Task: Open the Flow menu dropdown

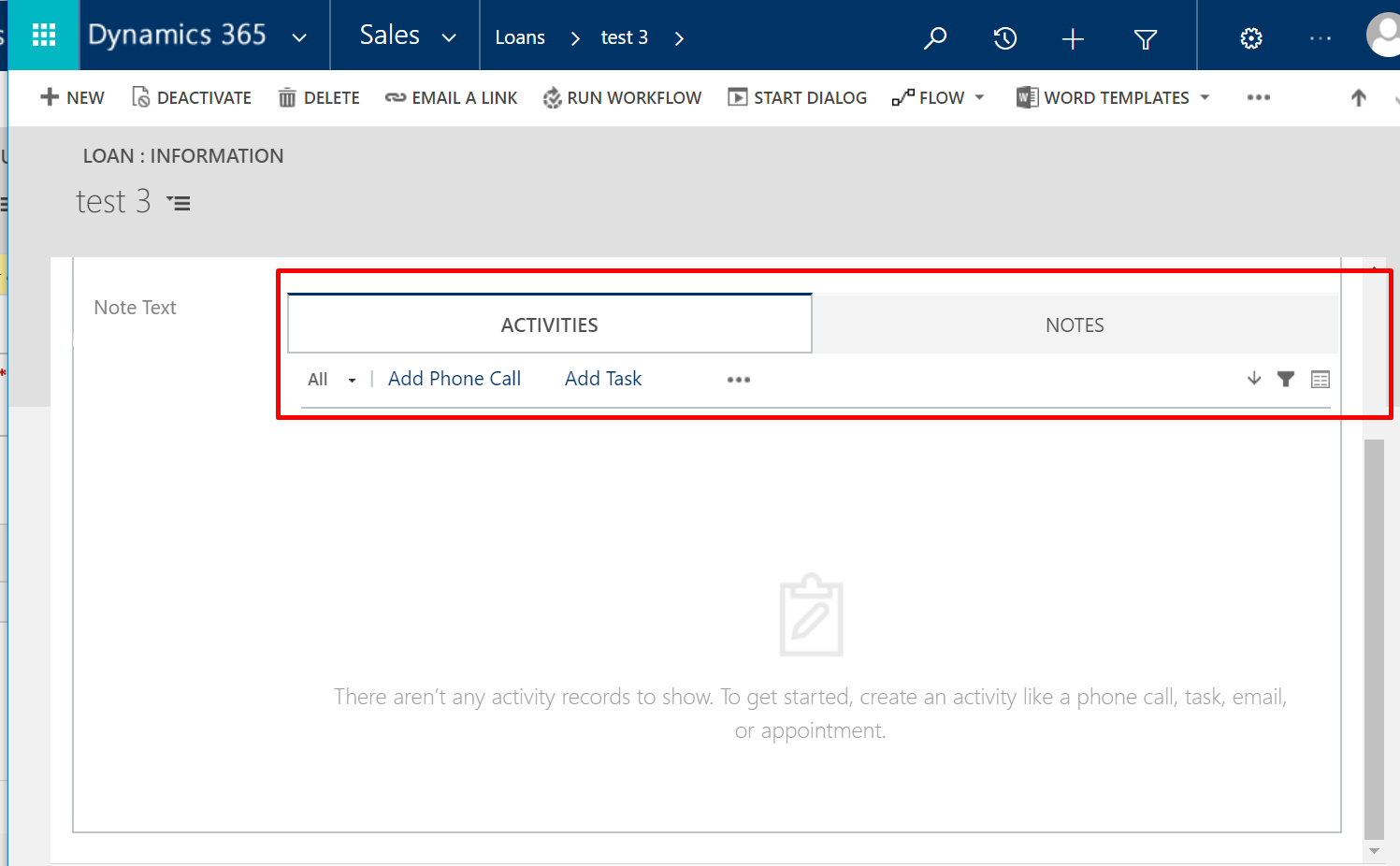Action: (x=979, y=97)
